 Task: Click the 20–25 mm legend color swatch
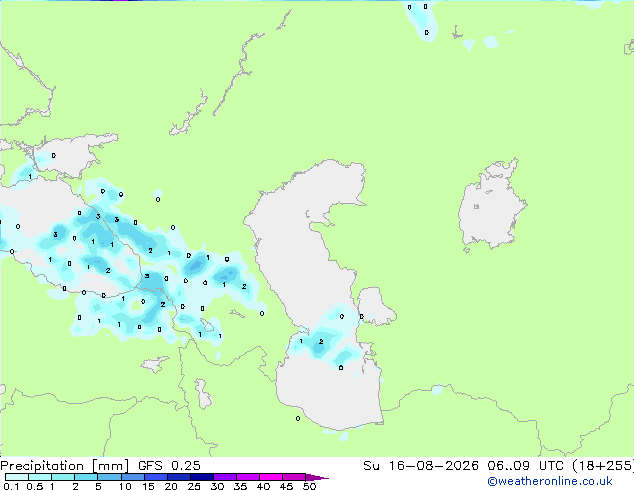click(178, 477)
